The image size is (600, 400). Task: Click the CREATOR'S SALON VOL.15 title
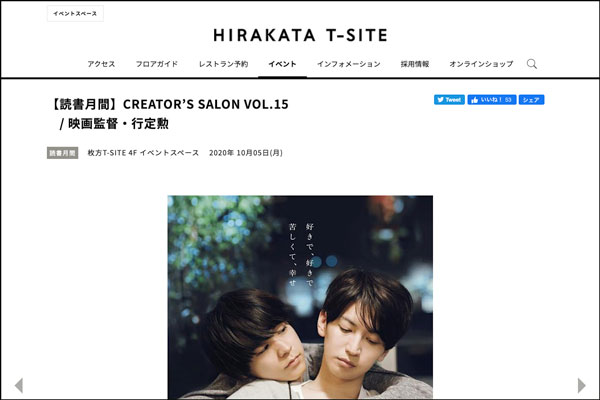205,104
